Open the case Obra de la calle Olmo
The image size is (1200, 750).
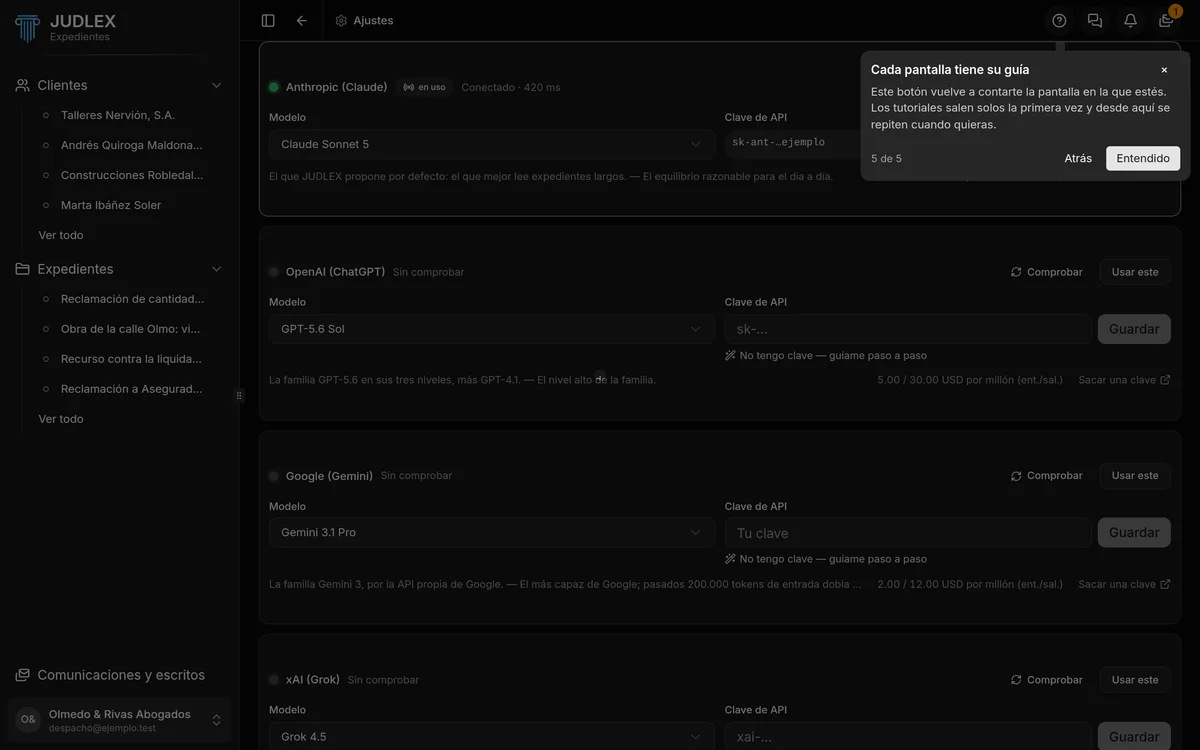pyautogui.click(x=131, y=329)
